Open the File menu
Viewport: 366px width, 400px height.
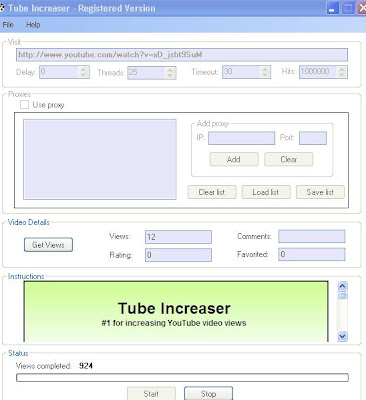pyautogui.click(x=8, y=25)
